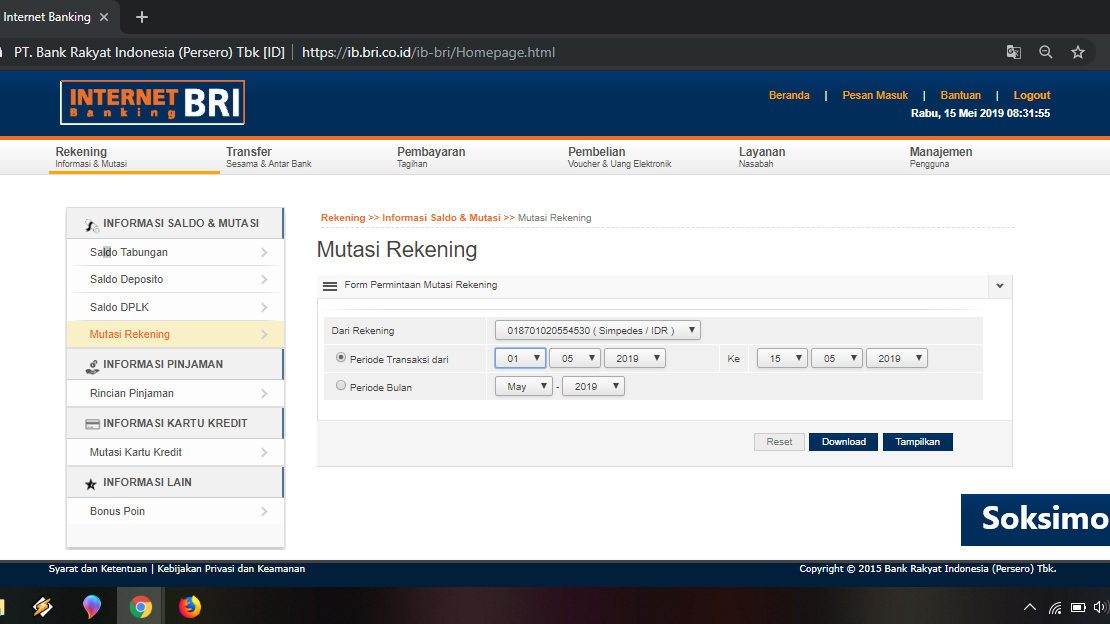This screenshot has width=1110, height=624.
Task: Open the Pembayaran Tagihan menu
Action: (430, 157)
